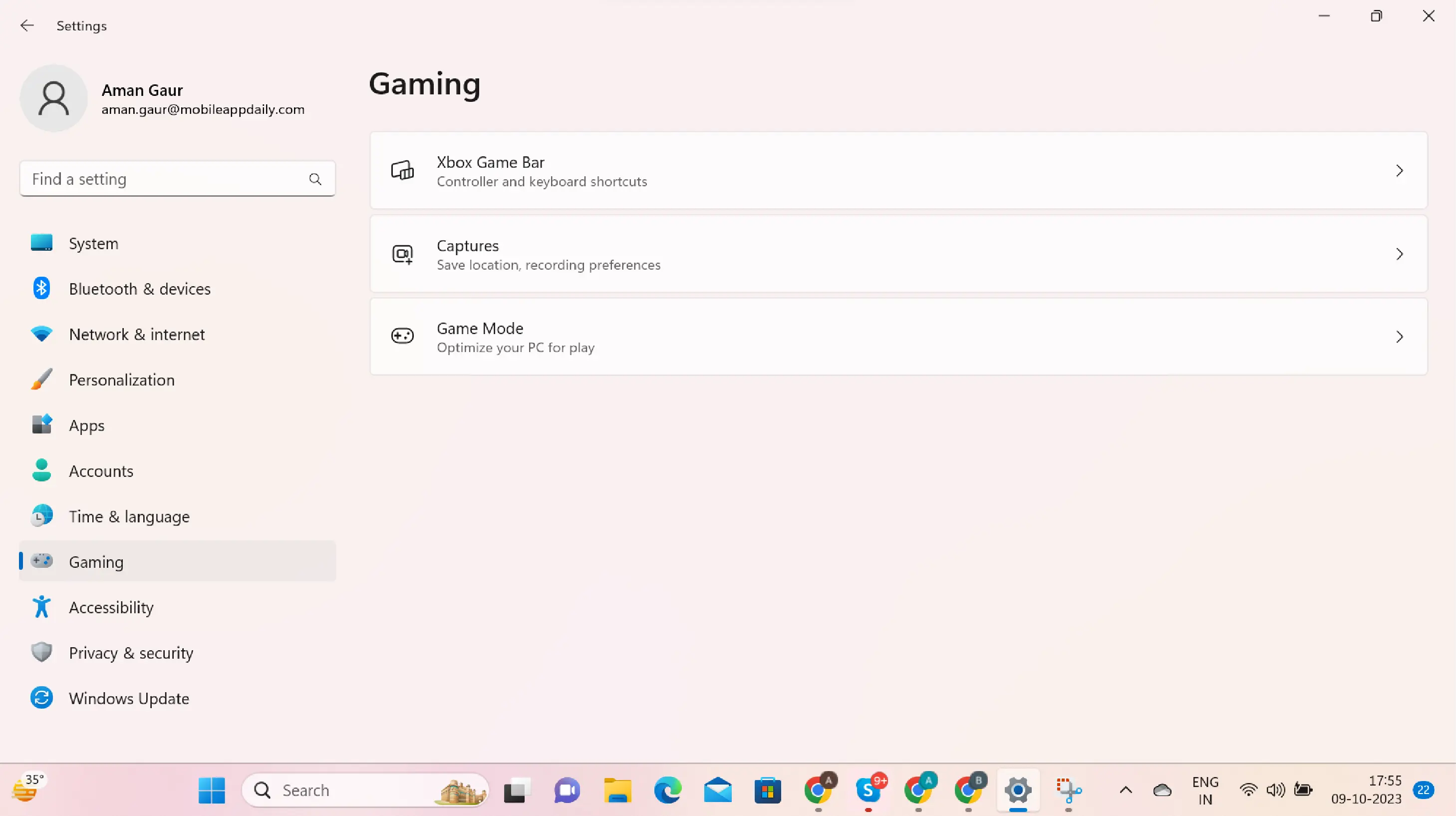Screen dimensions: 1456x816
Task: Open Skype from the taskbar
Action: click(x=869, y=790)
